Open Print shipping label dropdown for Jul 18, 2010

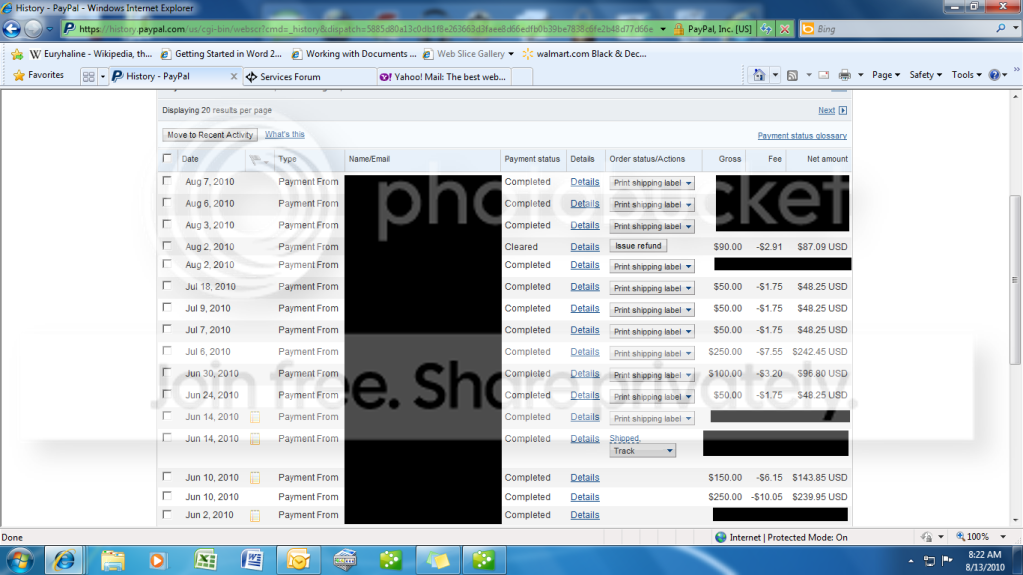pos(651,288)
